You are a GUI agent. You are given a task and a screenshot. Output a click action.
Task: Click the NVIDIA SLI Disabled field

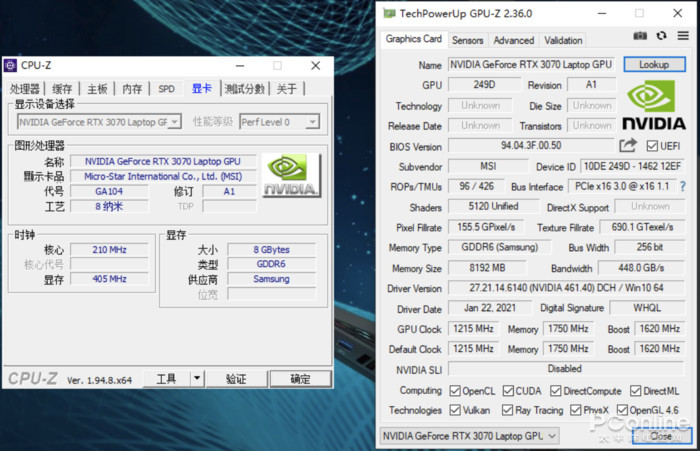566,368
